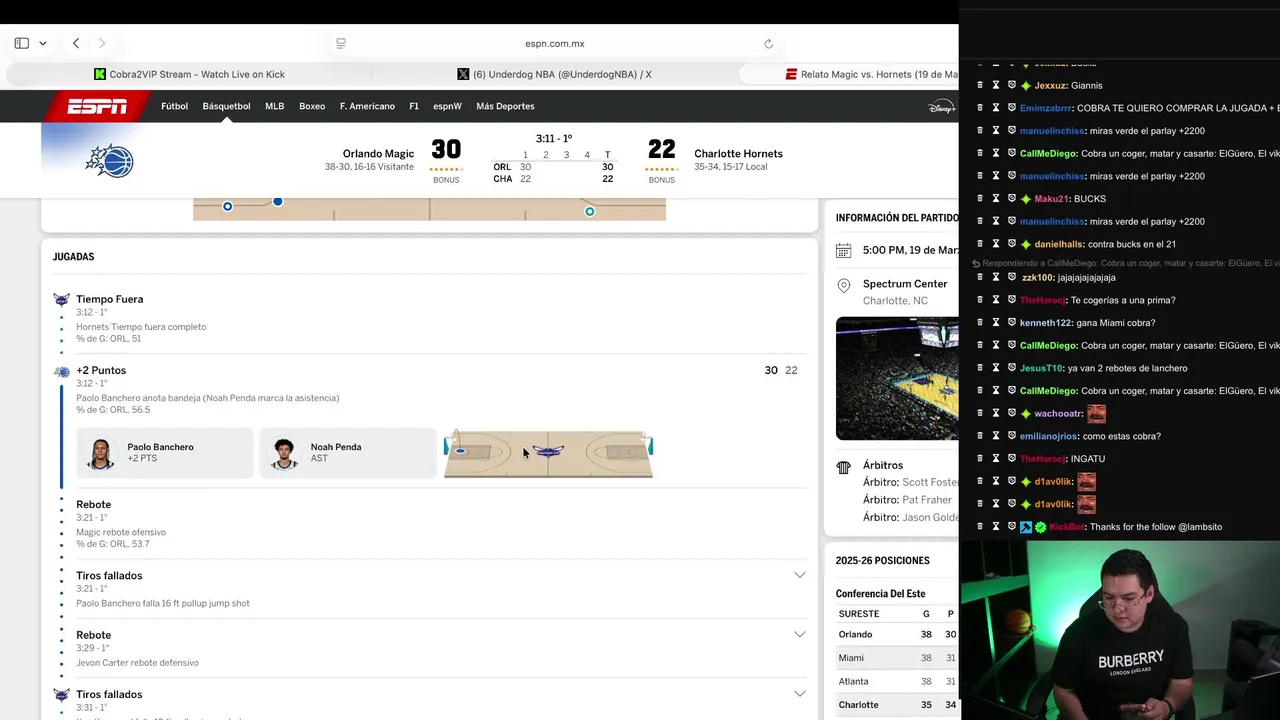The image size is (1280, 720).
Task: Show the Safari sidebar
Action: 21,43
